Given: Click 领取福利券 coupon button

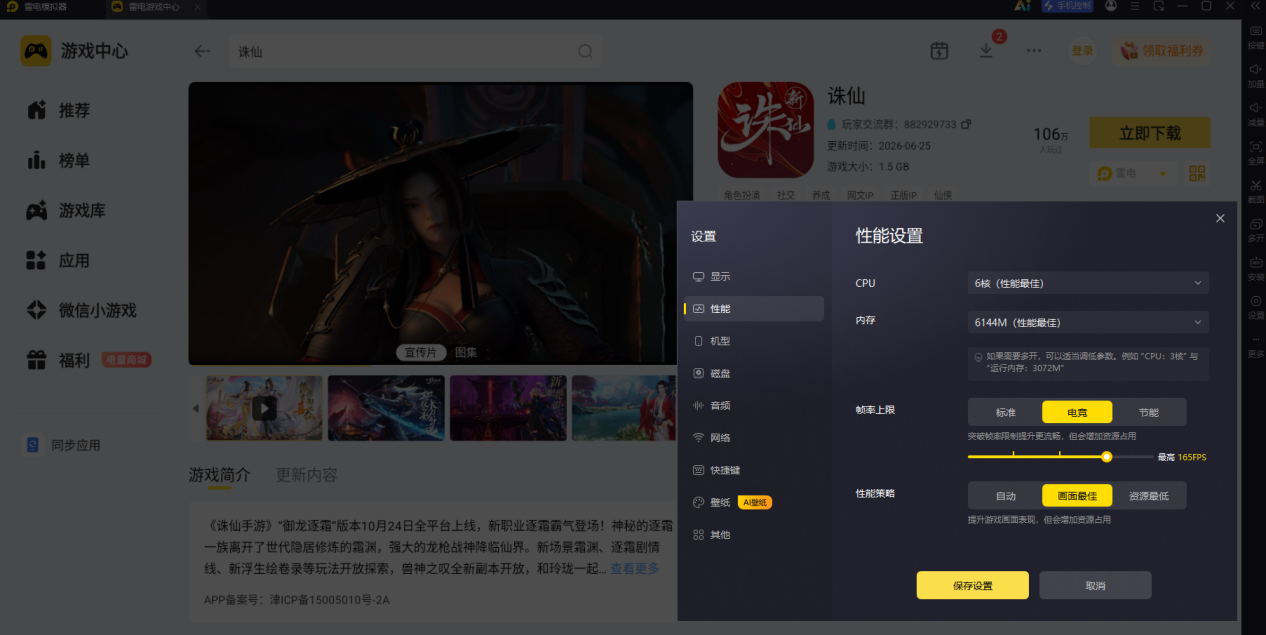Looking at the screenshot, I should [x=1163, y=51].
